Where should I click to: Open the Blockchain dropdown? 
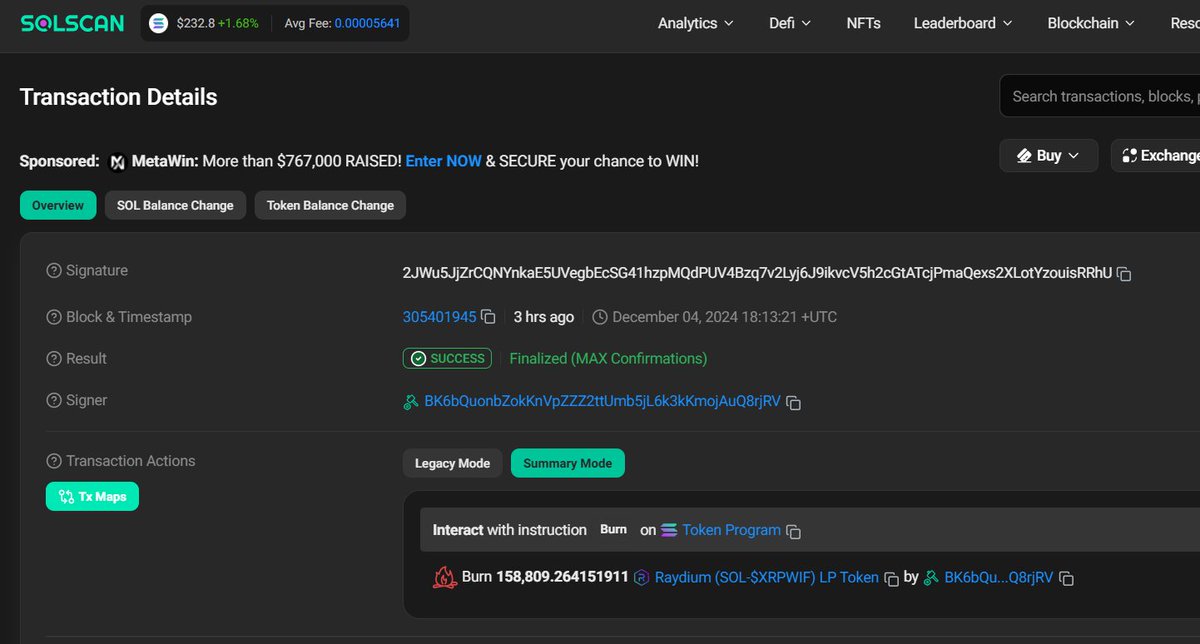click(1092, 23)
